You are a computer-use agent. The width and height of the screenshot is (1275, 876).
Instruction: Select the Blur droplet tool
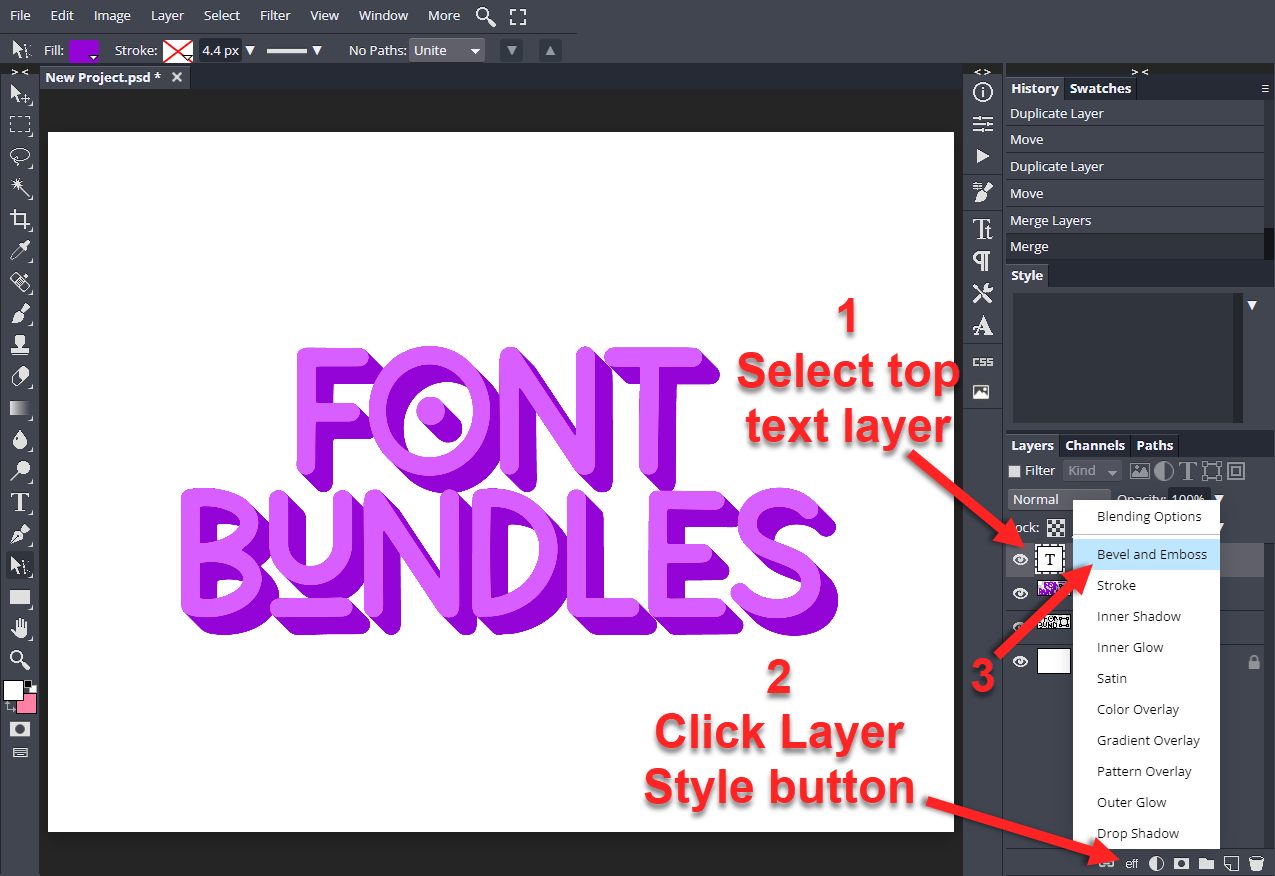pos(20,440)
